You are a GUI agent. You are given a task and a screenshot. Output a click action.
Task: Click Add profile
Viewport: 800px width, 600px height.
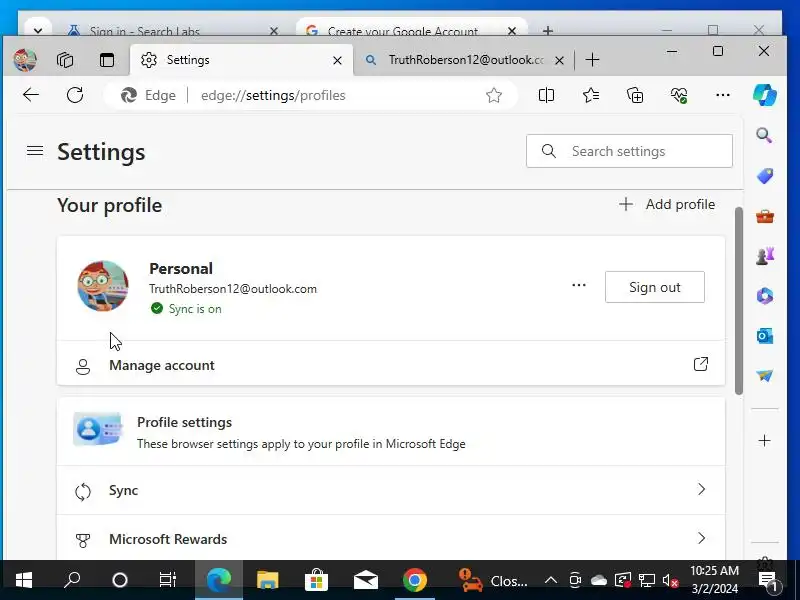pyautogui.click(x=667, y=204)
